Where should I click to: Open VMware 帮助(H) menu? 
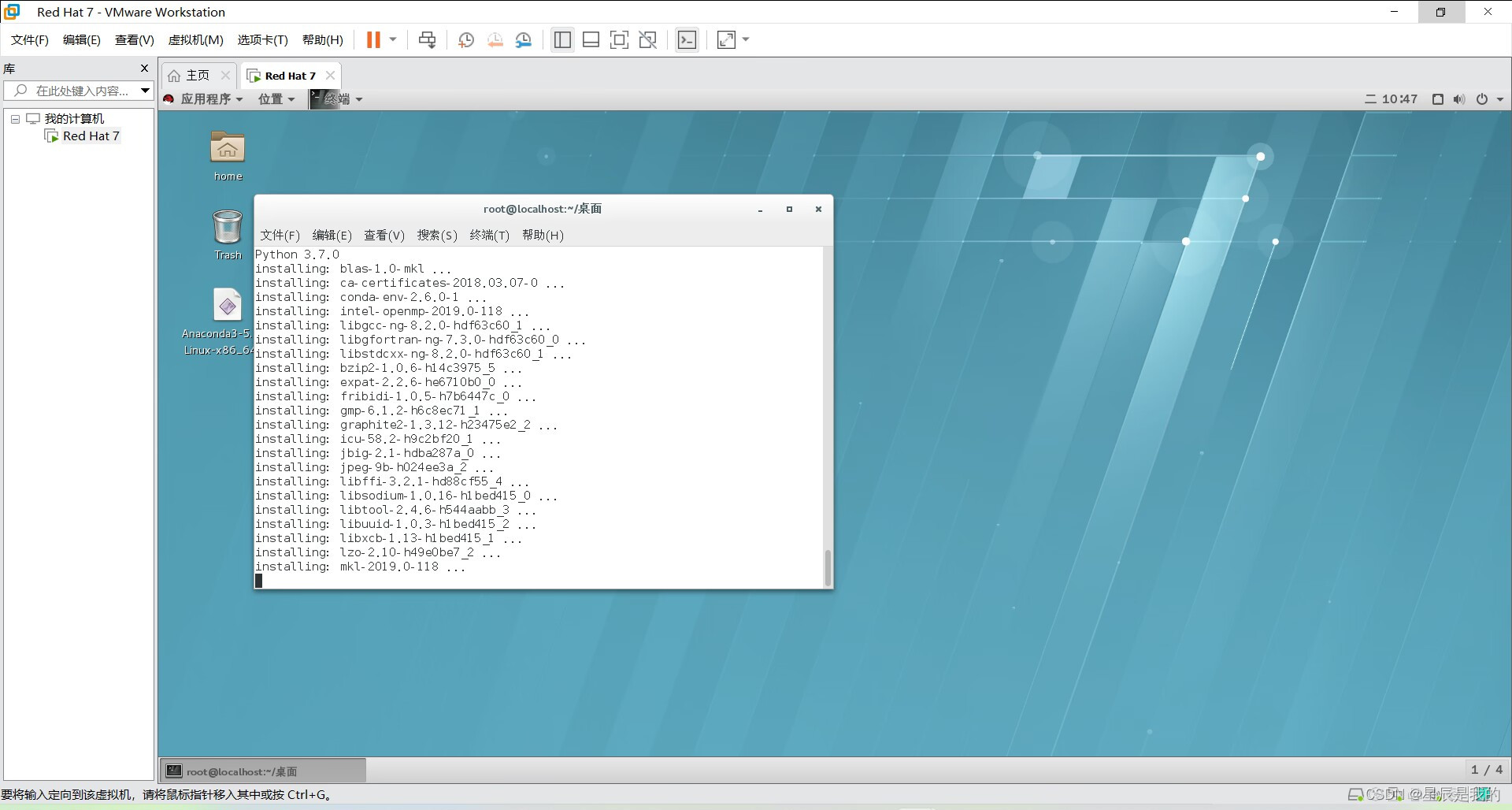[323, 40]
